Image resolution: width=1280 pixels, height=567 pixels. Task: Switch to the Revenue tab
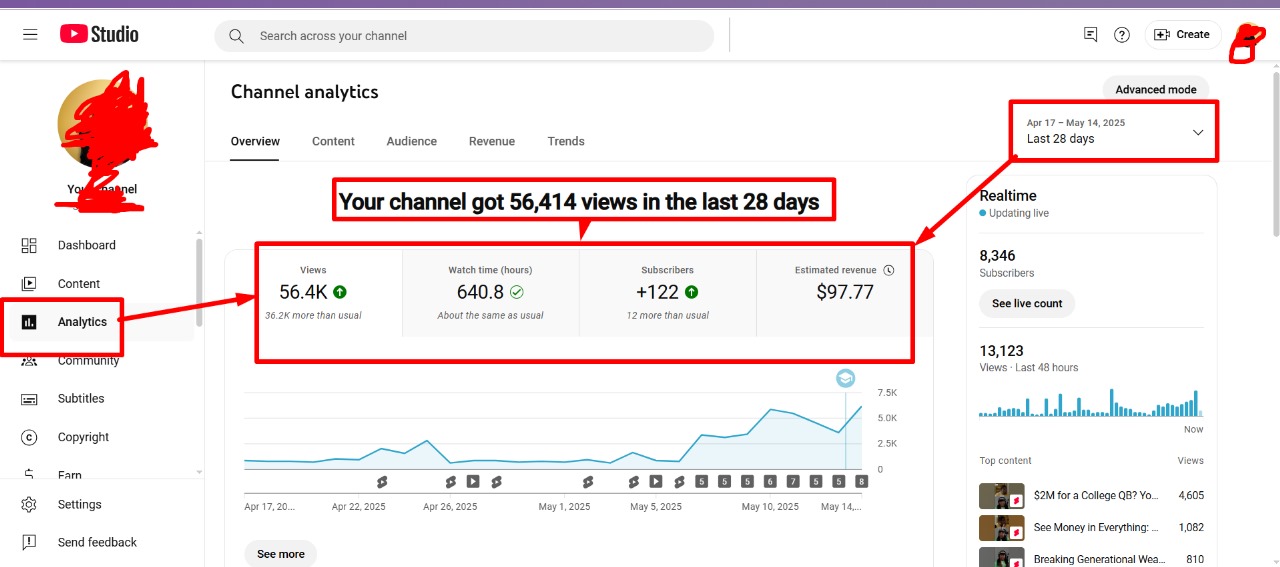[491, 141]
